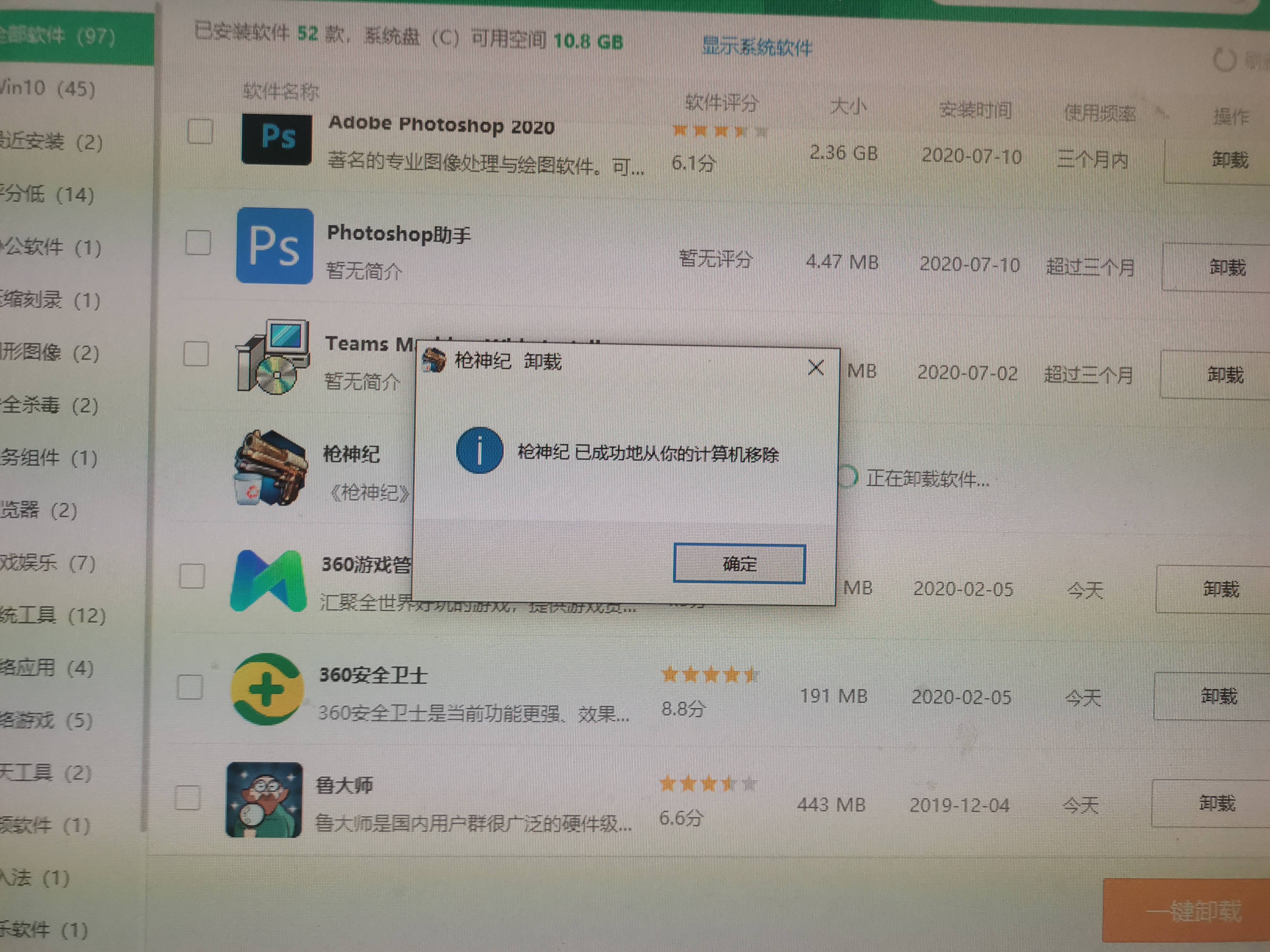Click the 4.47 MB size value
This screenshot has height=952, width=1270.
point(842,262)
